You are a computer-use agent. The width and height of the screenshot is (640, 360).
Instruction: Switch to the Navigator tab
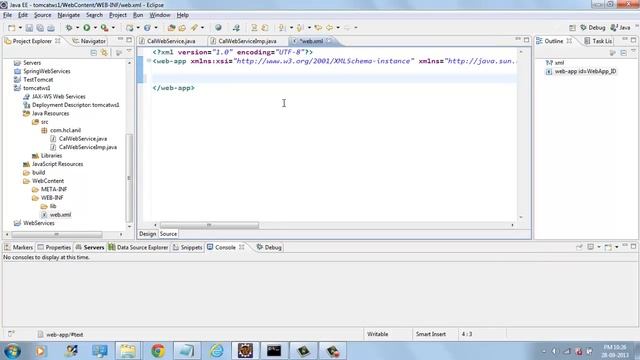pyautogui.click(x=89, y=41)
